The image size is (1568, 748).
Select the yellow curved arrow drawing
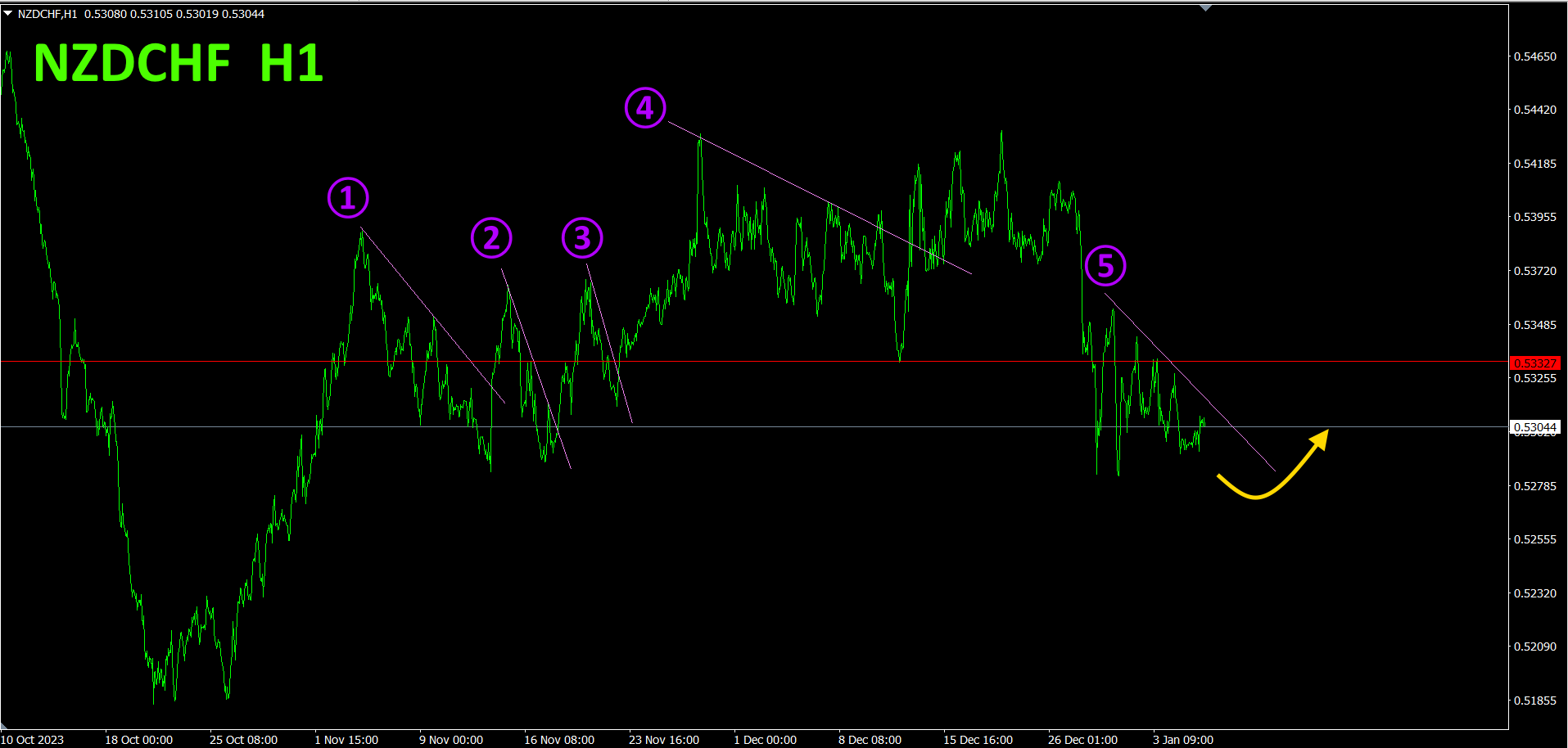pos(1274,463)
